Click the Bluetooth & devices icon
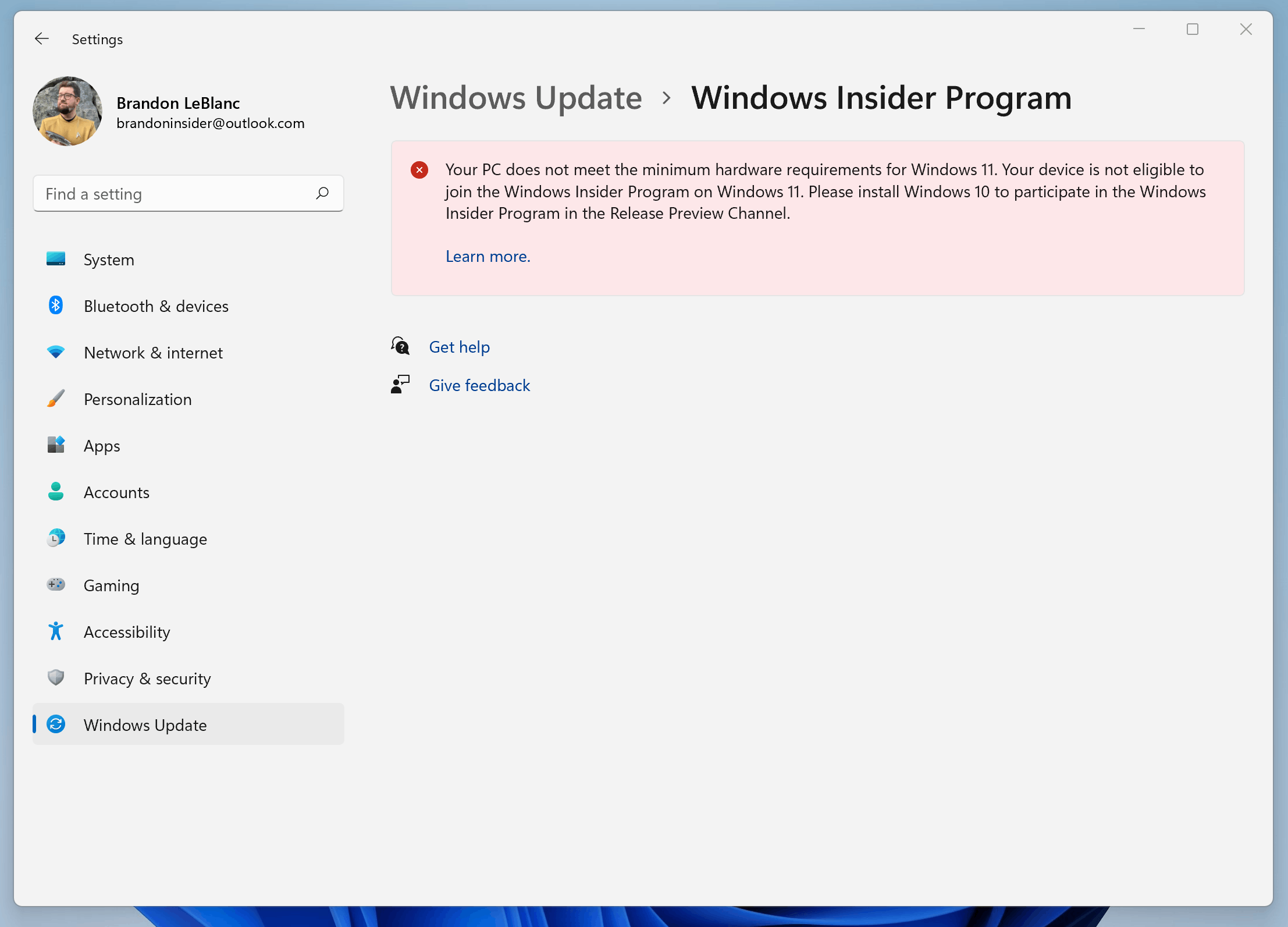The height and width of the screenshot is (927, 1288). (x=55, y=306)
